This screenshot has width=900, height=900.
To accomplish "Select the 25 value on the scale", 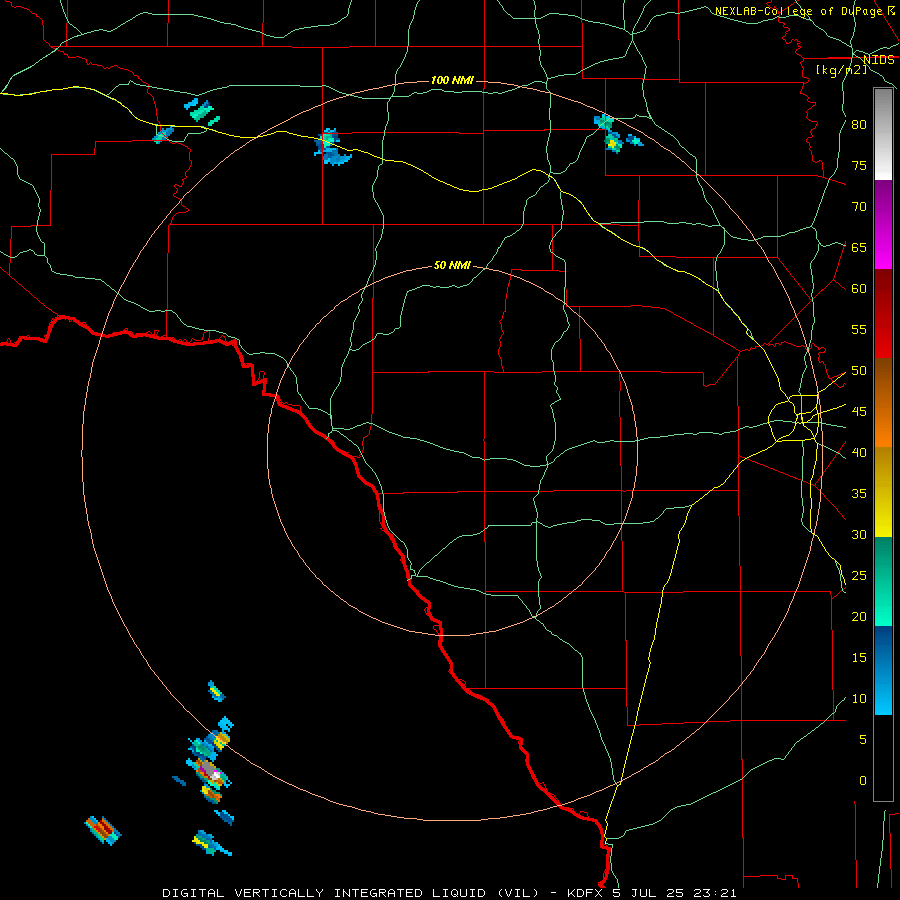I will click(x=859, y=576).
